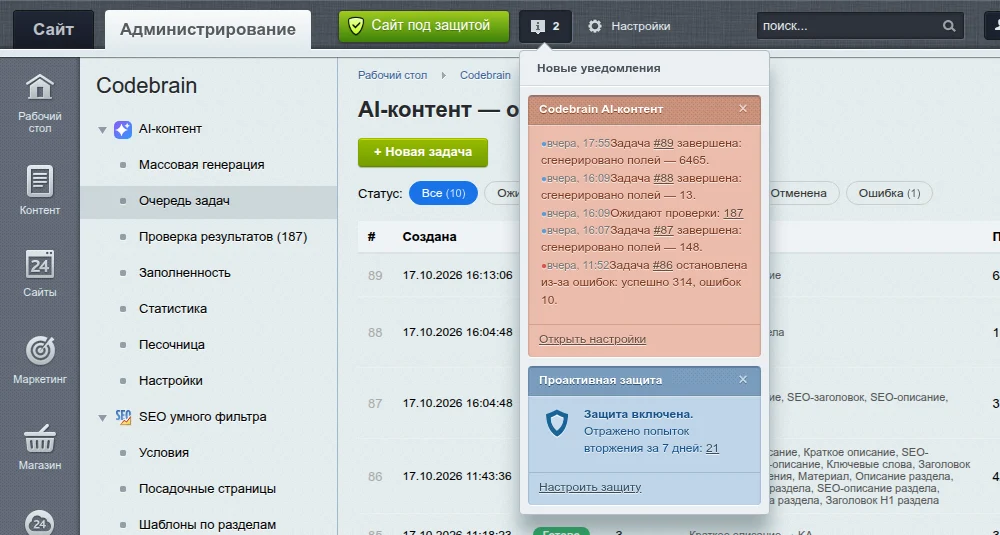Viewport: 1000px width, 535px height.
Task: Open Шаблоны по разделам menu item
Action: [x=207, y=525]
